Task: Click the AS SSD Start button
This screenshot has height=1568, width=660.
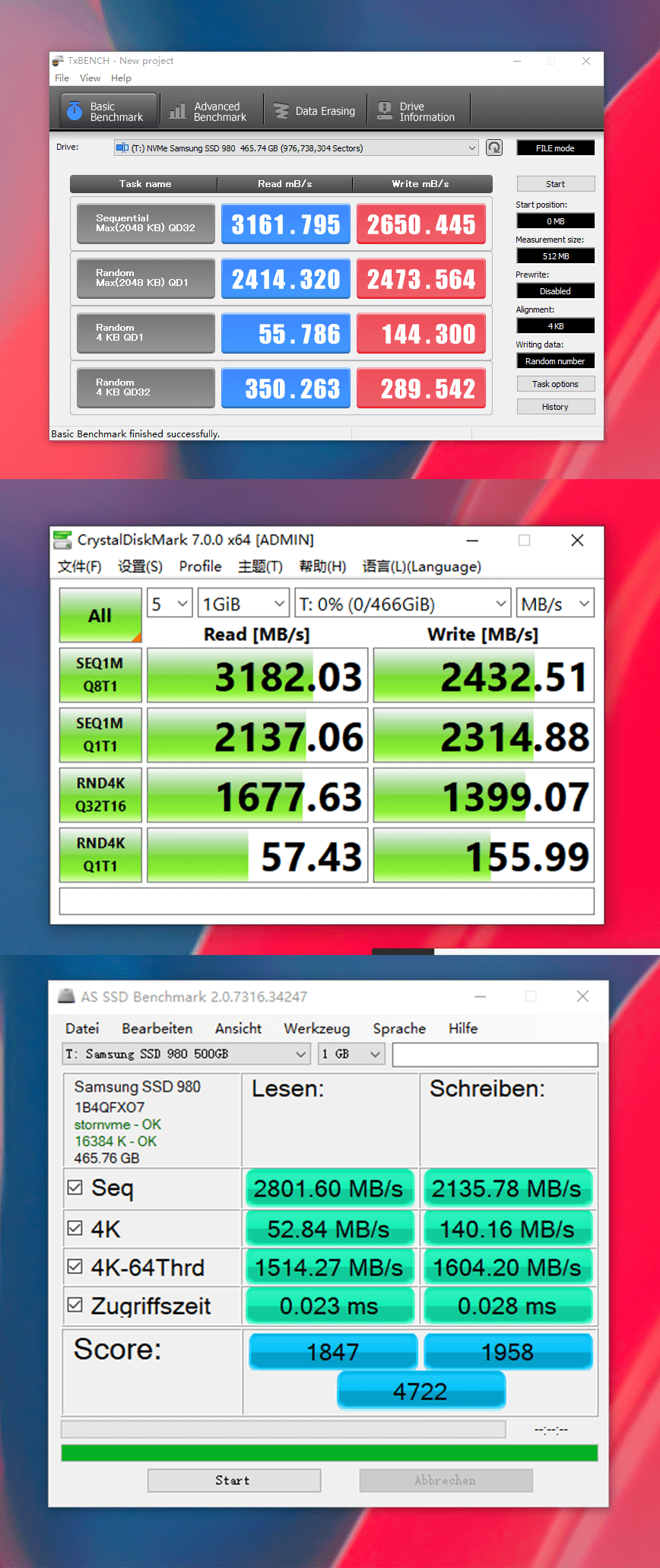Action: pyautogui.click(x=233, y=1480)
